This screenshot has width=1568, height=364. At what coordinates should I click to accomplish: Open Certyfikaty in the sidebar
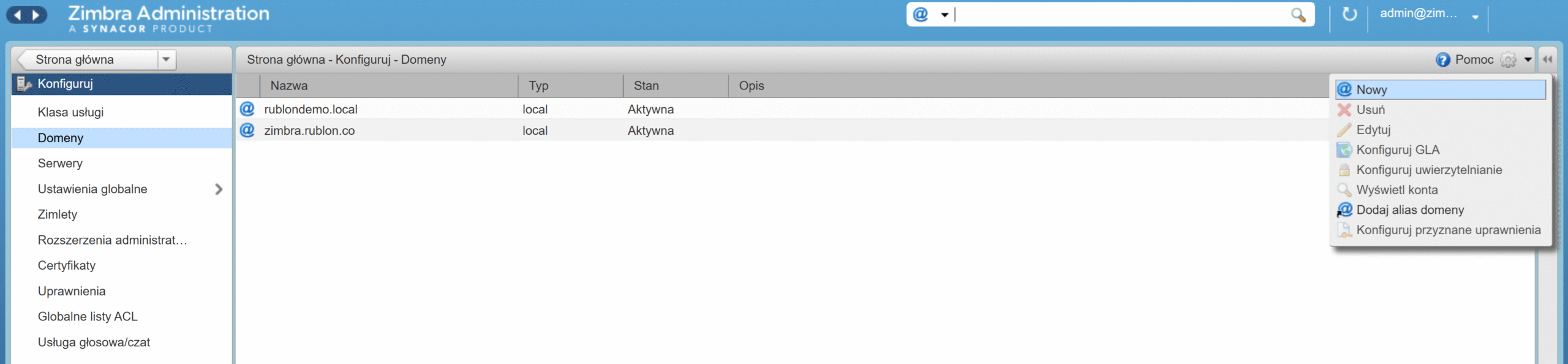coord(67,265)
